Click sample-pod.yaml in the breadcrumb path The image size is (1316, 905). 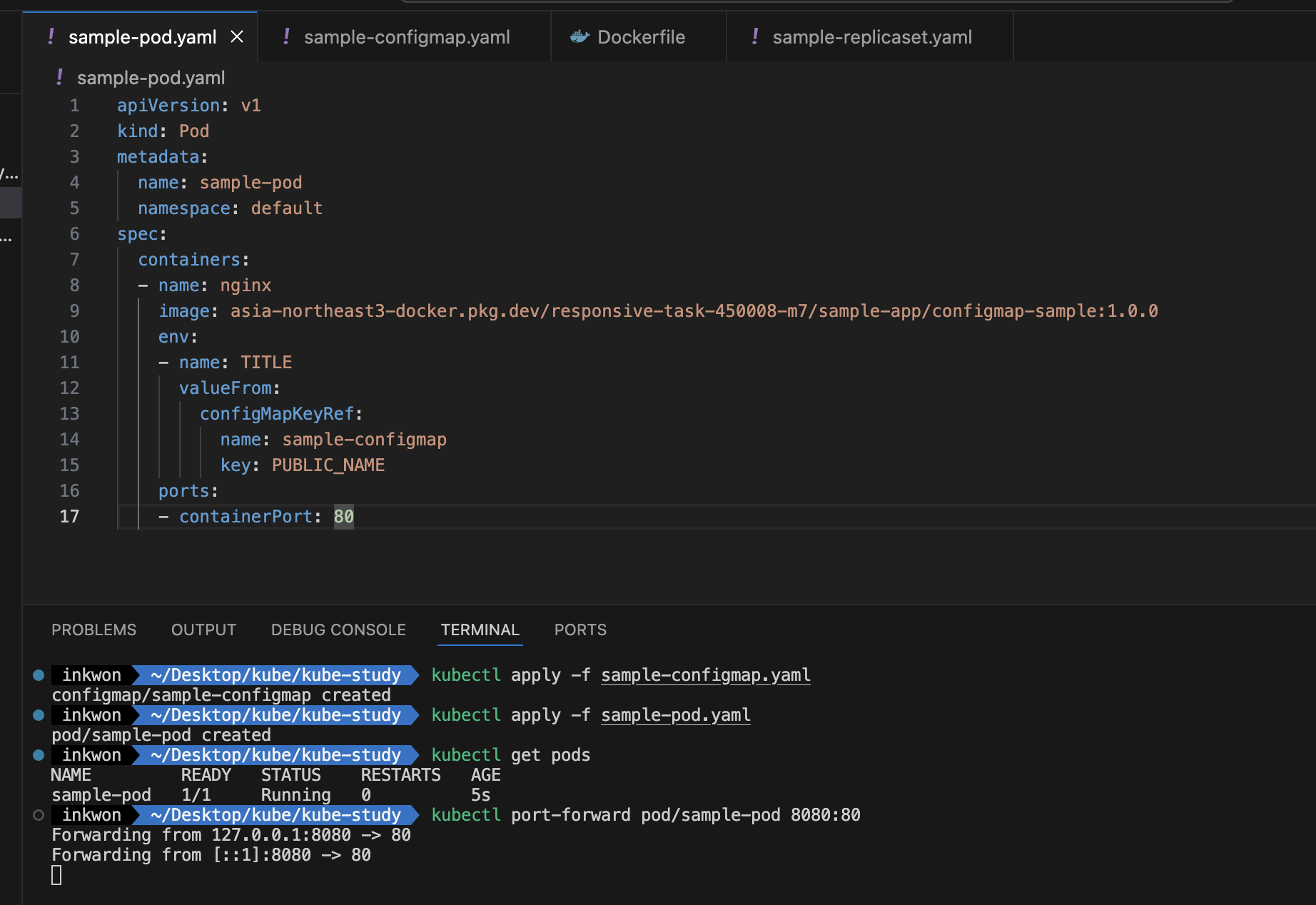point(151,78)
